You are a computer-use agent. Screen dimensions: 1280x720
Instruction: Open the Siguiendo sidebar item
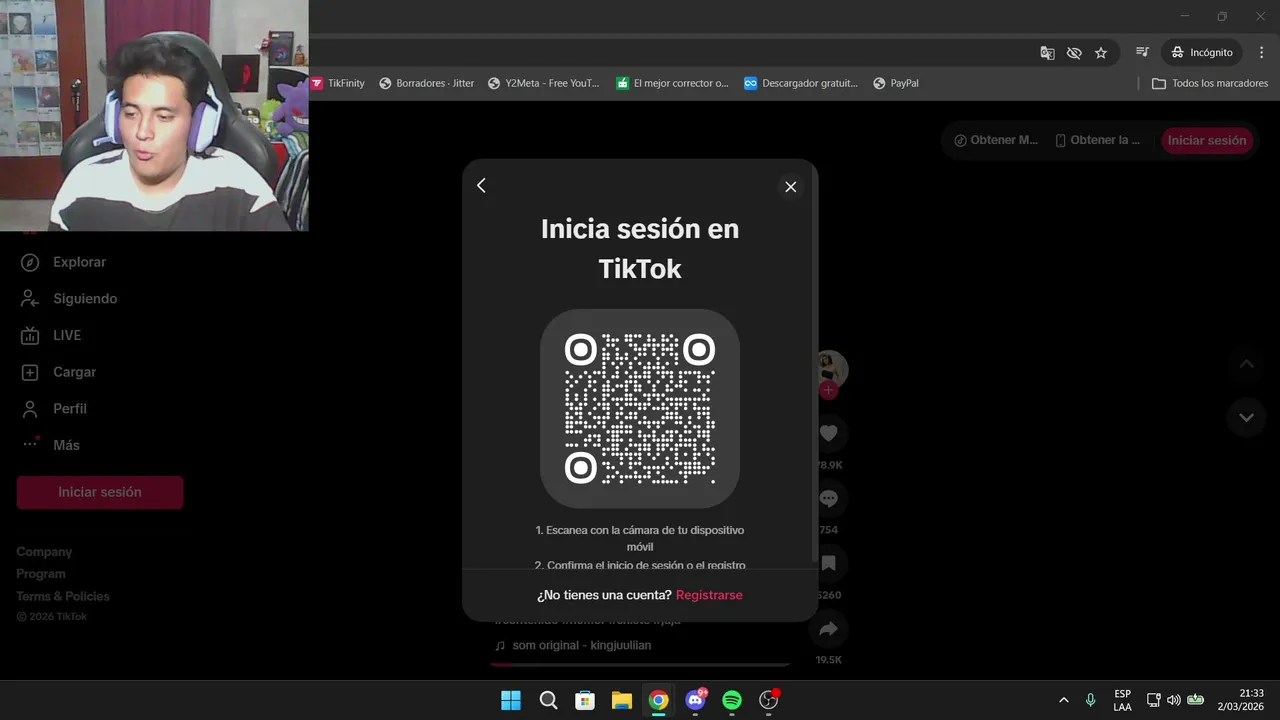(x=69, y=299)
